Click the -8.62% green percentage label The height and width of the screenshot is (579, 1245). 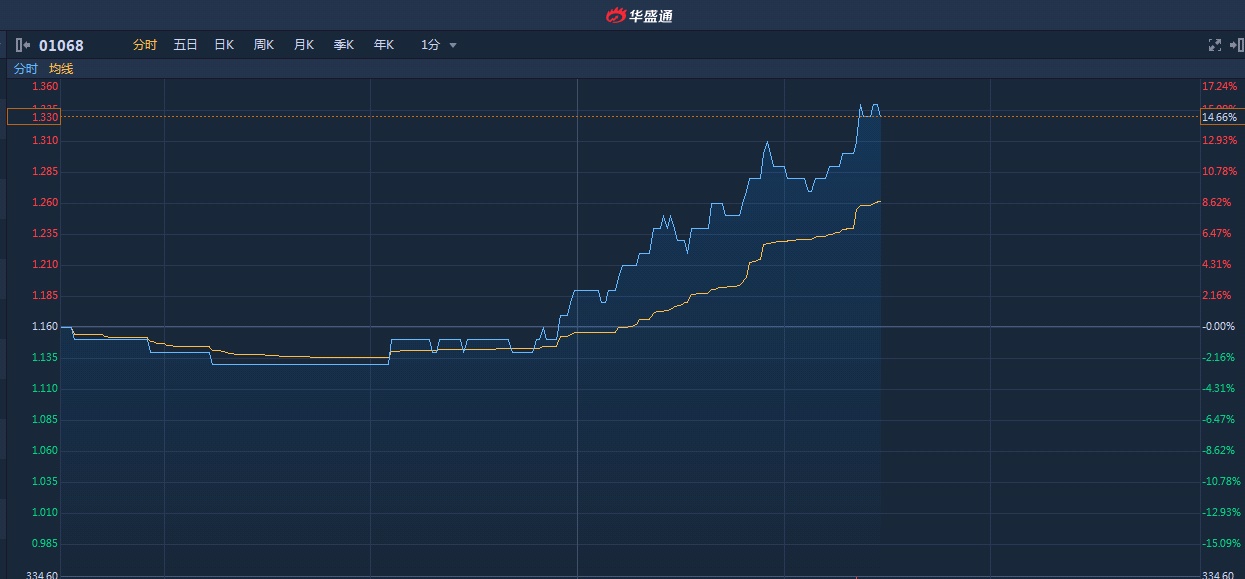tap(1218, 451)
